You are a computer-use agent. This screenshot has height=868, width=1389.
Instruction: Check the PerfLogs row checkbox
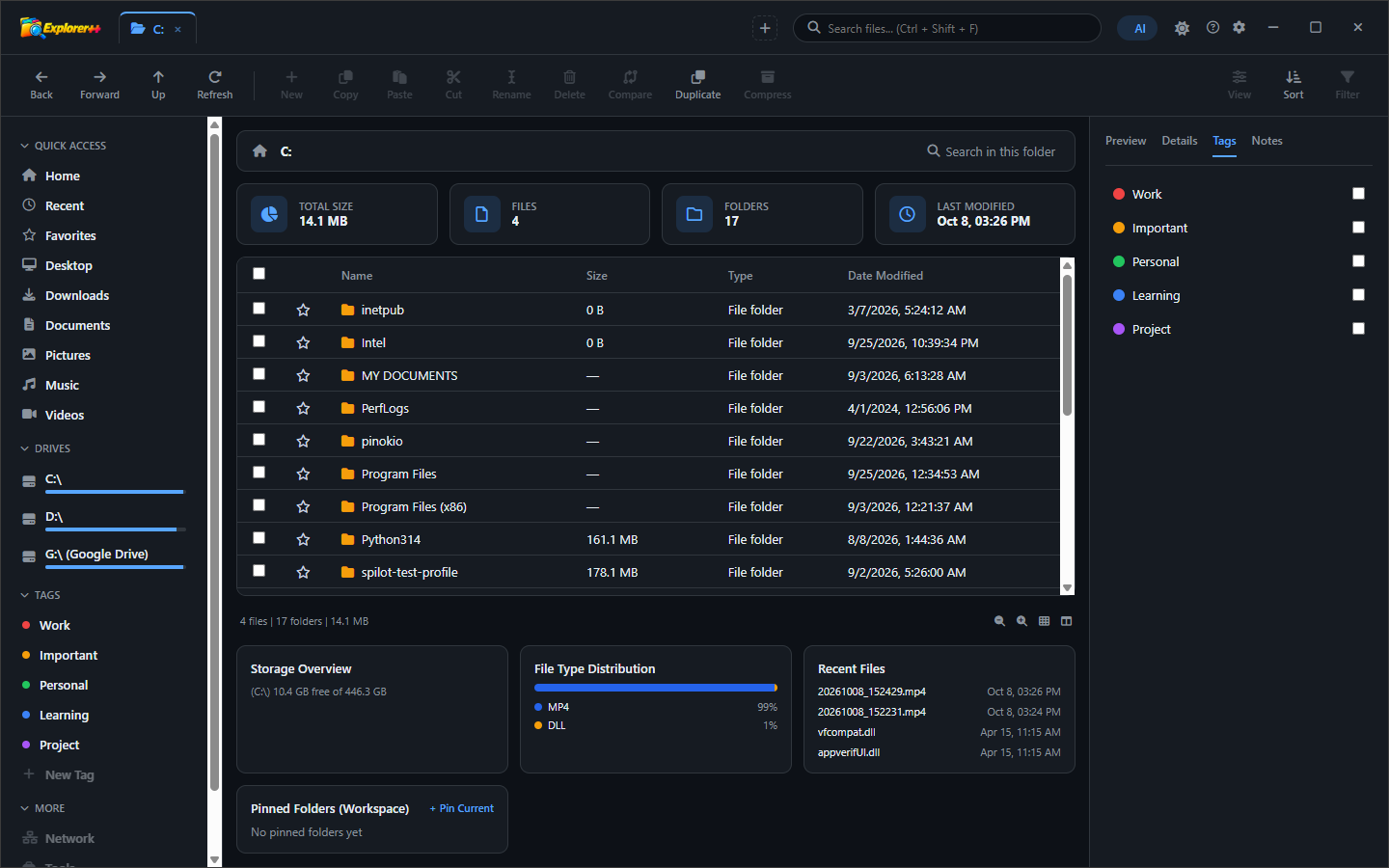[x=259, y=407]
